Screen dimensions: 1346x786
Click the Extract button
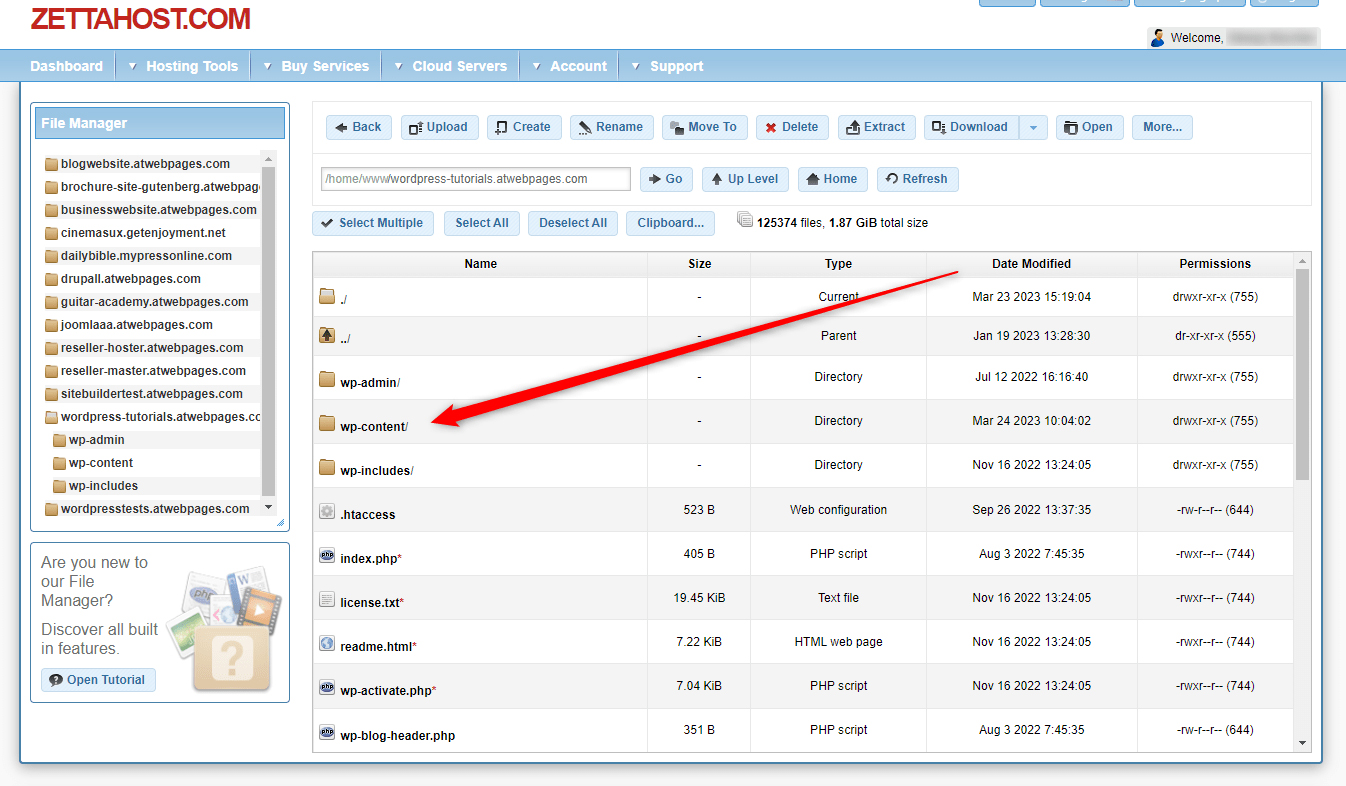click(876, 127)
